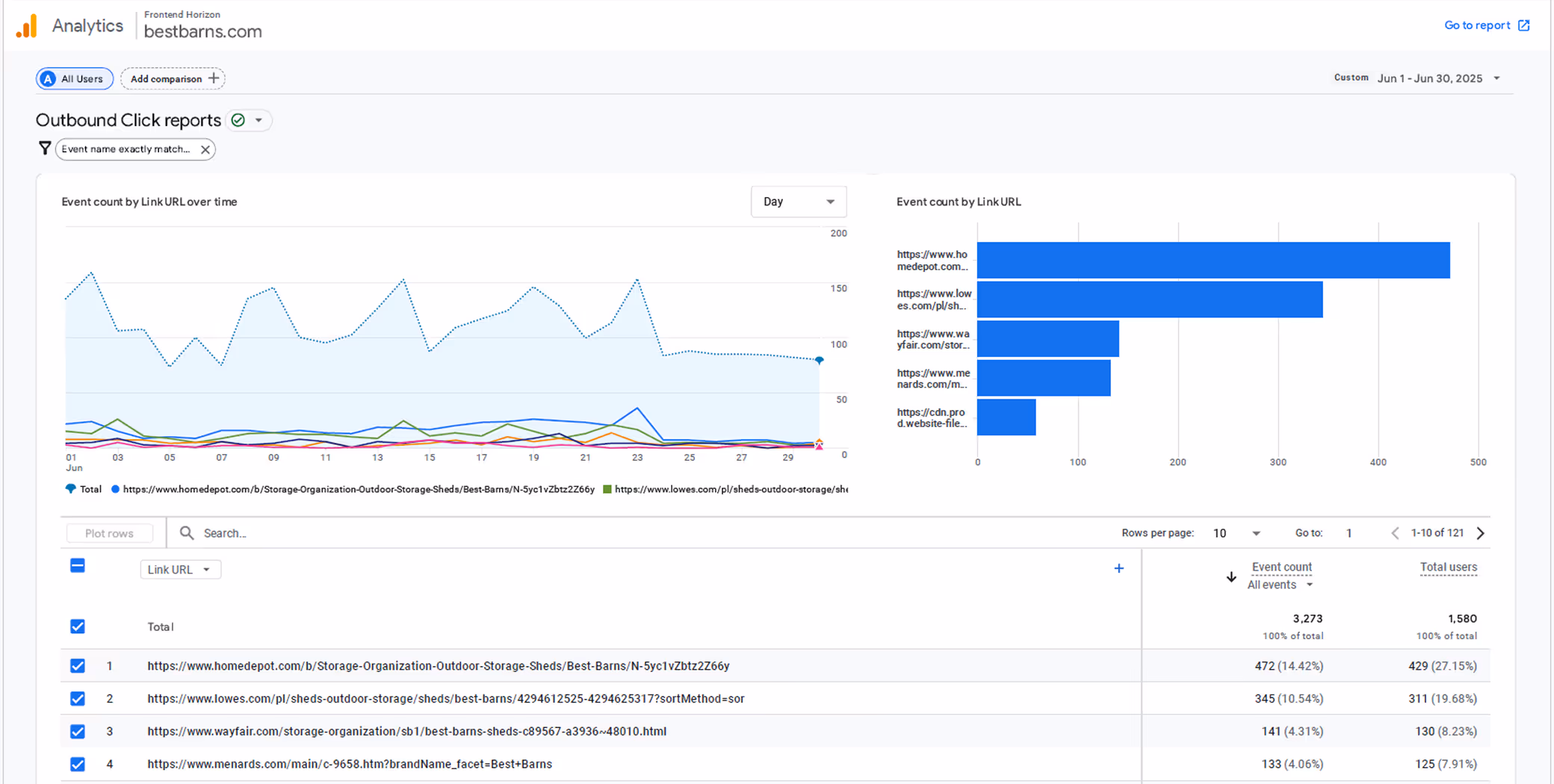Click the bestbarns.com property name

203,31
